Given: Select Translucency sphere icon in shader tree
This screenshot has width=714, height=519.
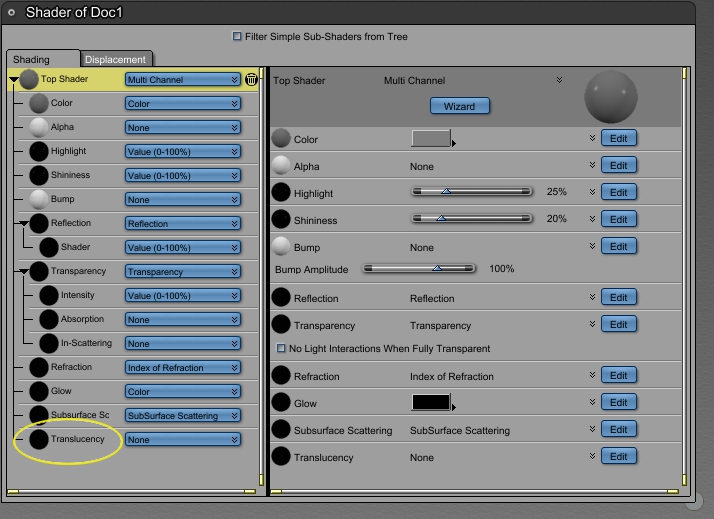Looking at the screenshot, I should click(39, 439).
